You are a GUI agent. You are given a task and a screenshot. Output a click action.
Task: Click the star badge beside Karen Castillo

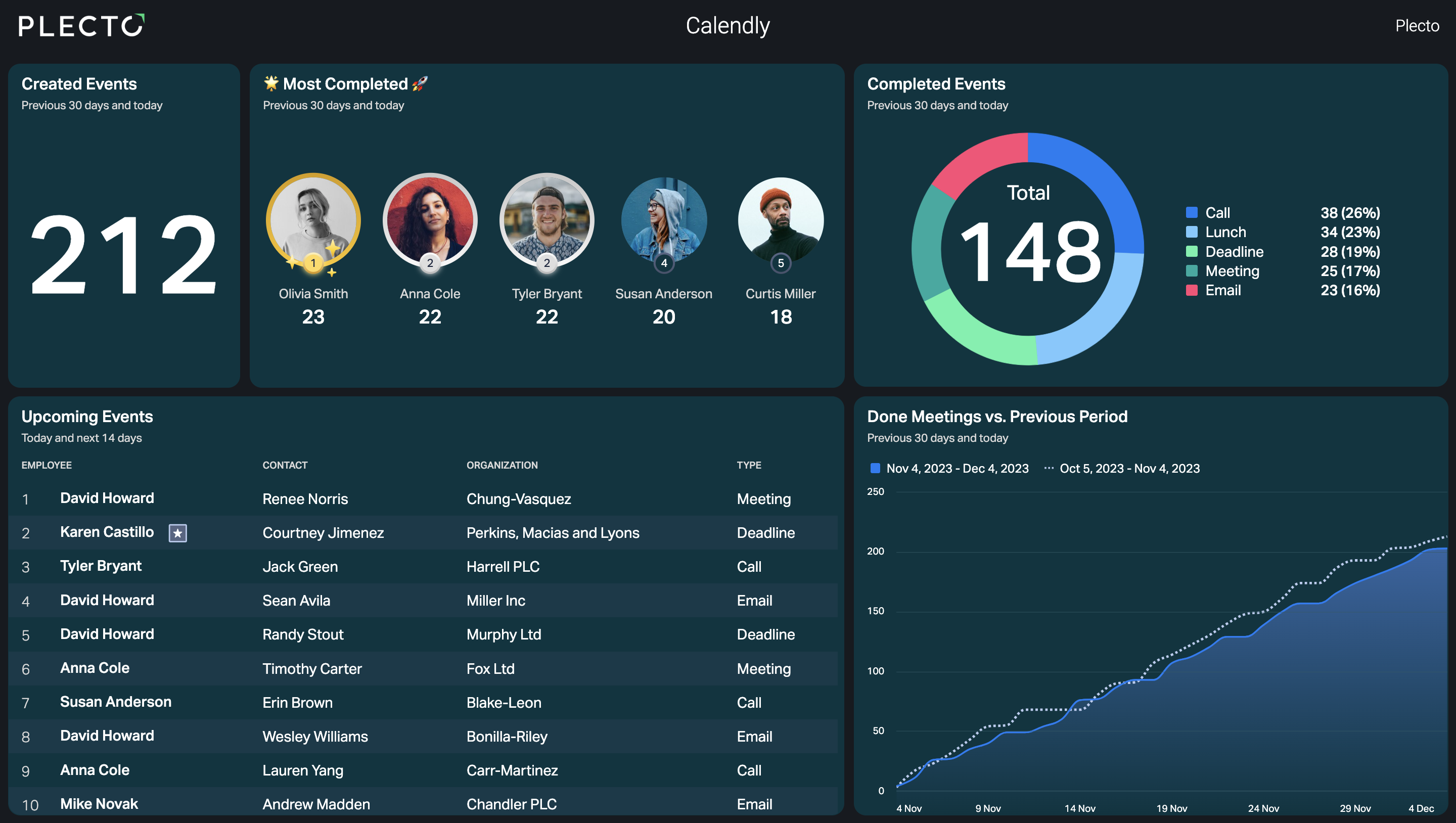point(177,532)
